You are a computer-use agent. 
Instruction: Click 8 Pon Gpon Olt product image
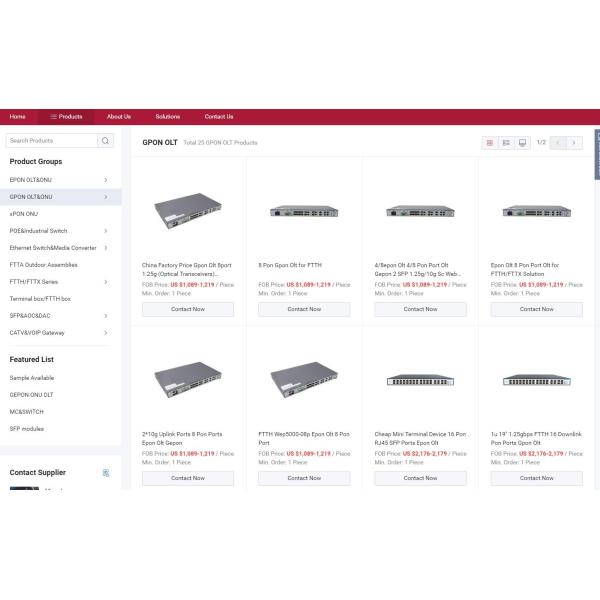pos(304,211)
